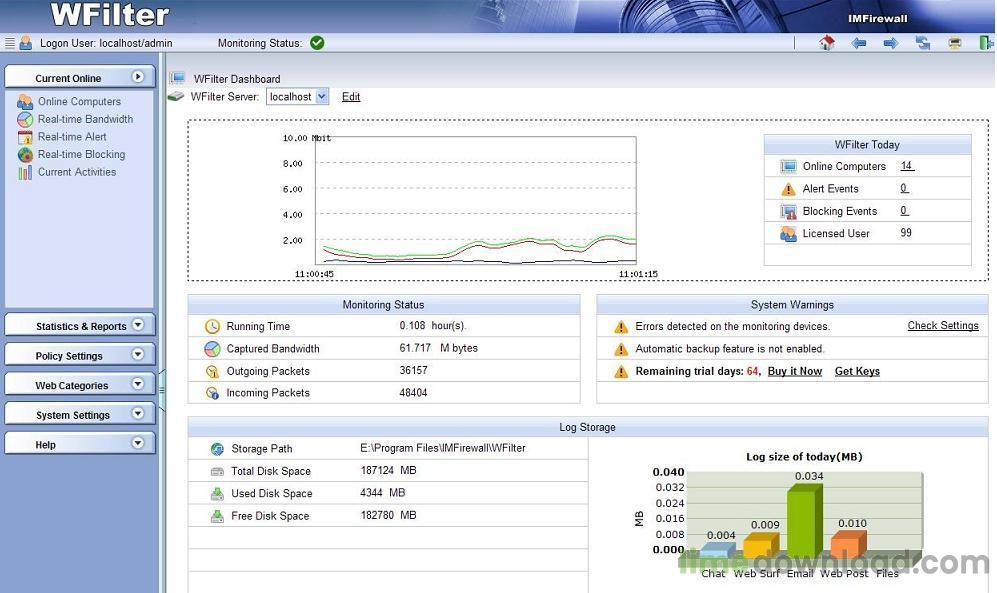Screen dimensions: 997x593
Task: Open the print icon in top toolbar
Action: [x=954, y=43]
